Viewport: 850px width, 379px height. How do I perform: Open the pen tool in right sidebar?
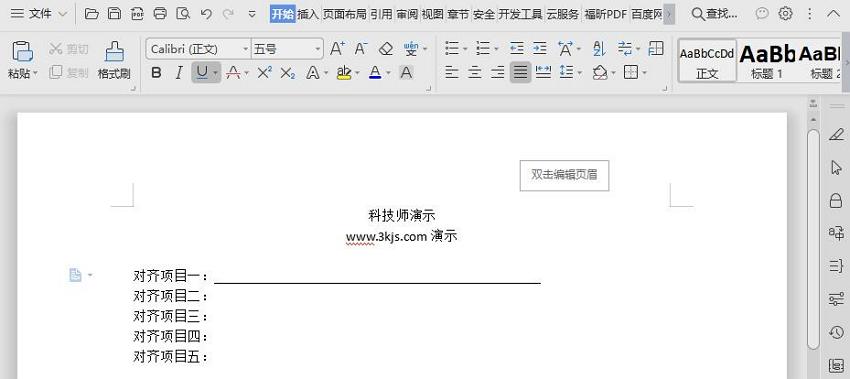click(836, 134)
